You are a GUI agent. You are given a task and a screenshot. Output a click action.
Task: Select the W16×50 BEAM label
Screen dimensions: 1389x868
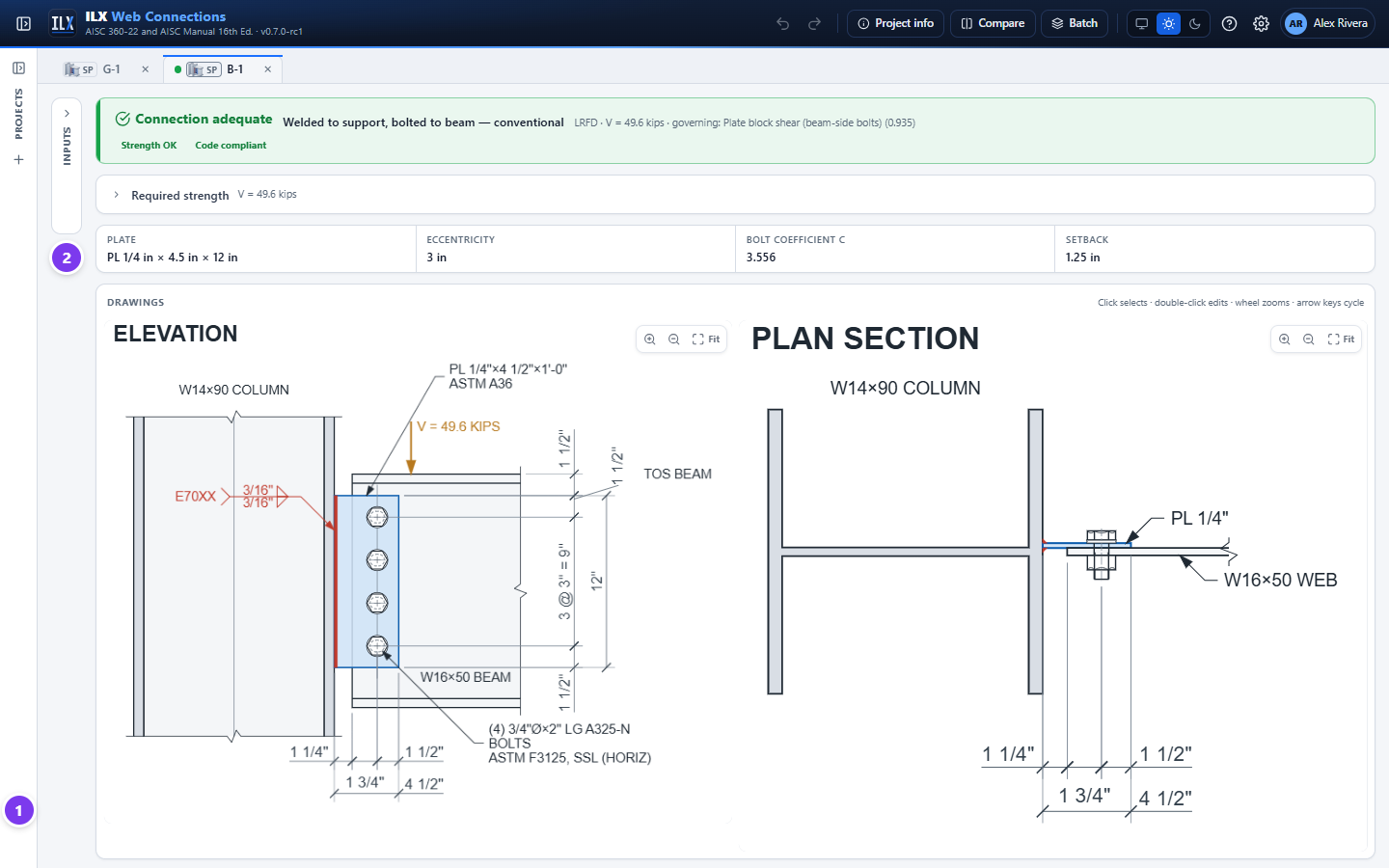(x=466, y=677)
